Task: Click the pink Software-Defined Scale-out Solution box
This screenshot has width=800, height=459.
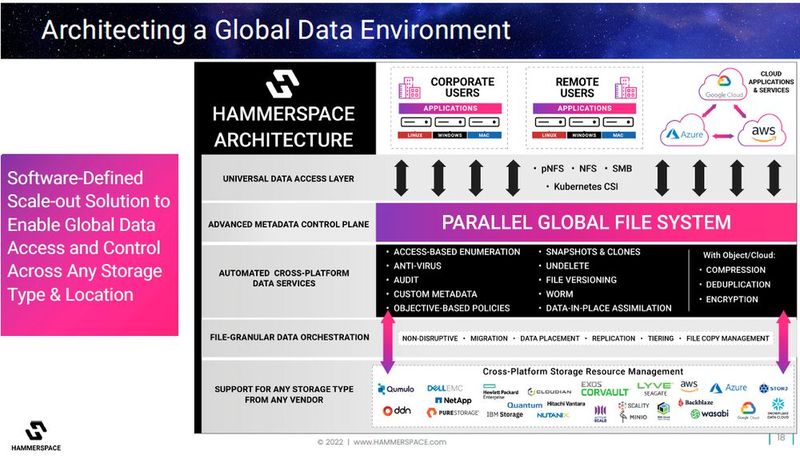Action: tap(89, 245)
